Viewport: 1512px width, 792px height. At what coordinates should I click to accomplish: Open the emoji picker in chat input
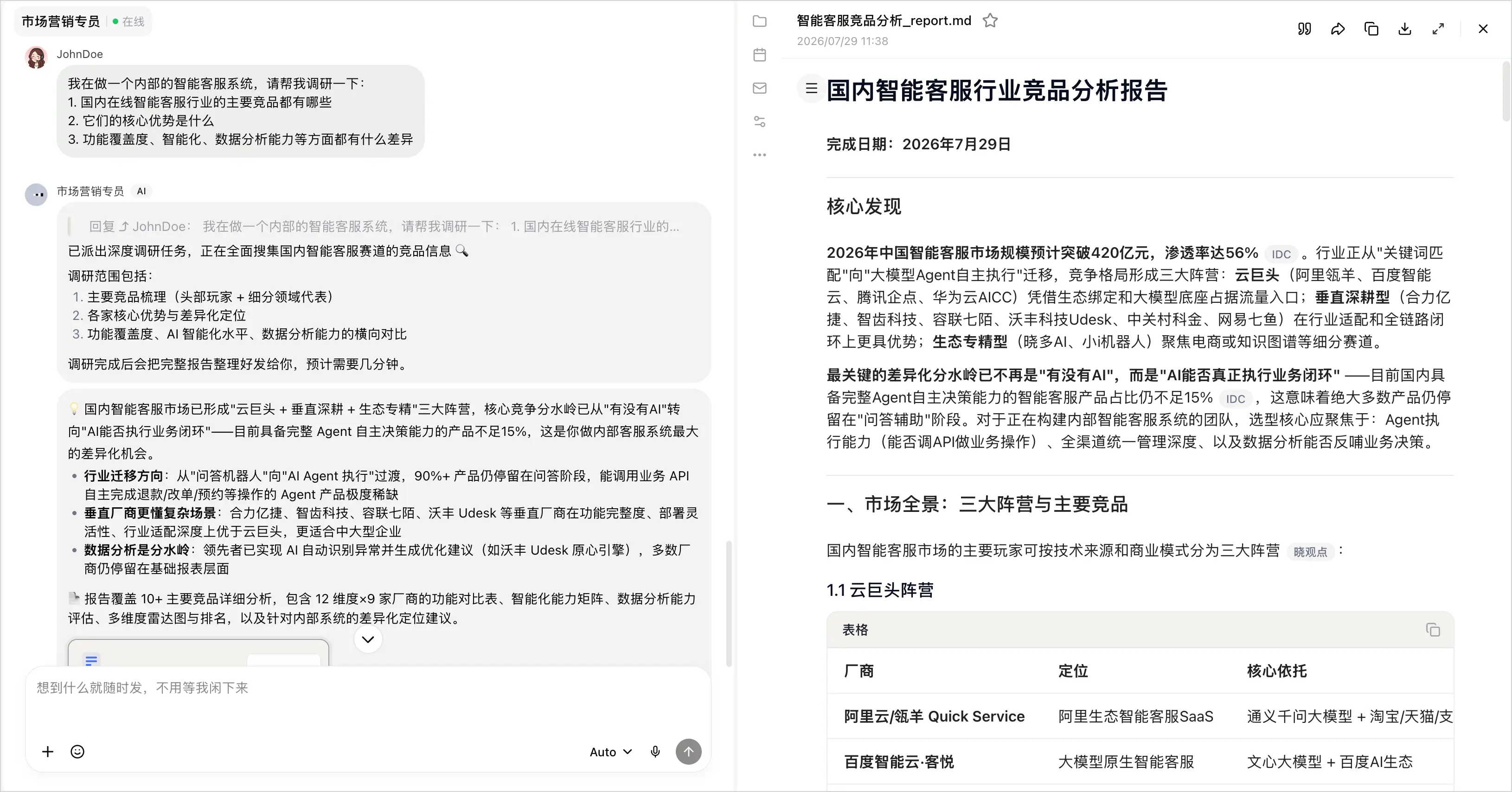click(x=77, y=752)
